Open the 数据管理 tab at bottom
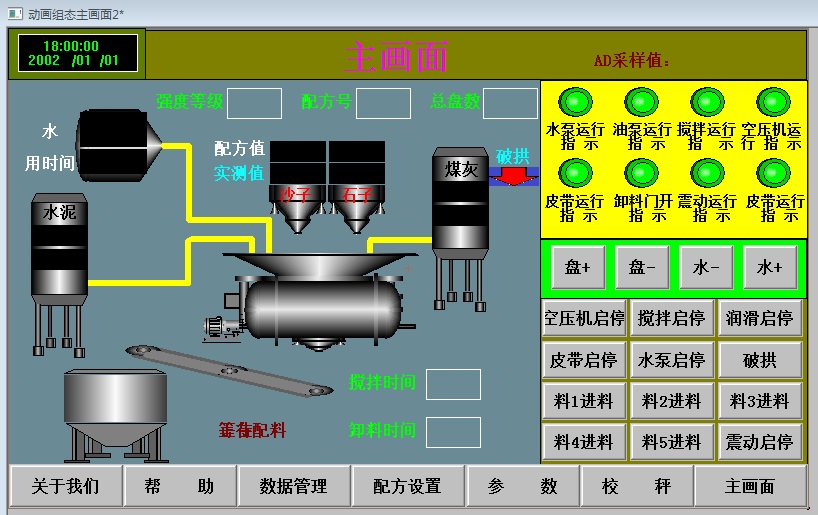 (x=294, y=486)
